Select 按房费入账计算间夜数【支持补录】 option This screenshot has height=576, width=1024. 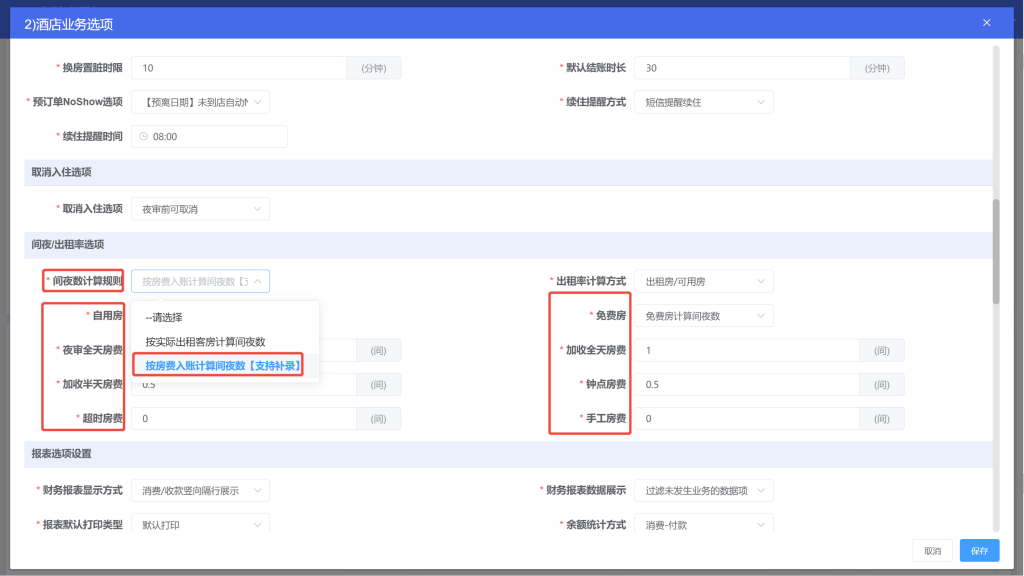point(224,363)
